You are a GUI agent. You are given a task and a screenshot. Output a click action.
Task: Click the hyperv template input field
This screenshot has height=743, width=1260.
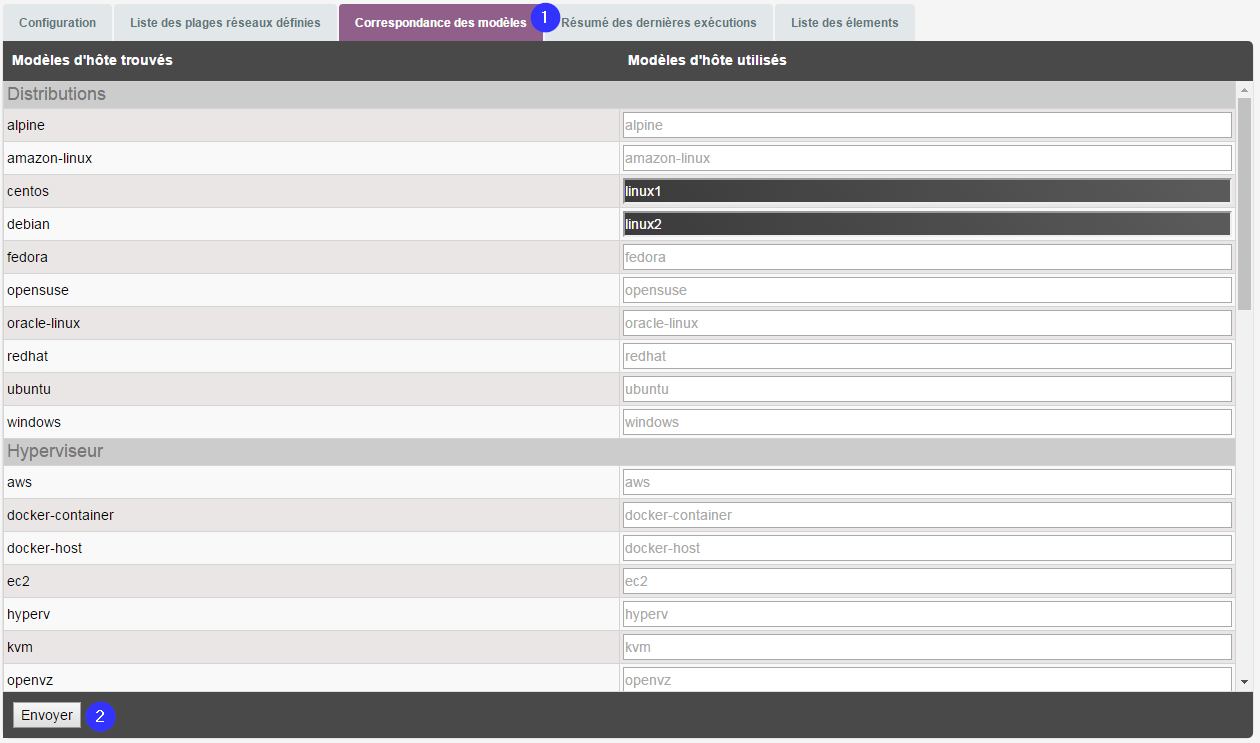[x=926, y=614]
